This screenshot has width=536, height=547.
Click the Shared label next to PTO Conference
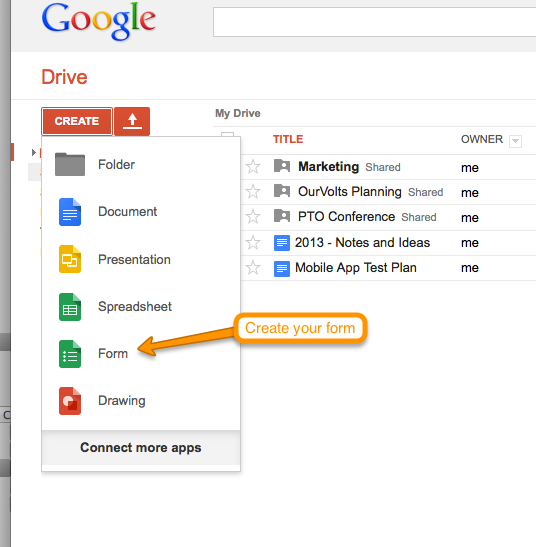419,217
